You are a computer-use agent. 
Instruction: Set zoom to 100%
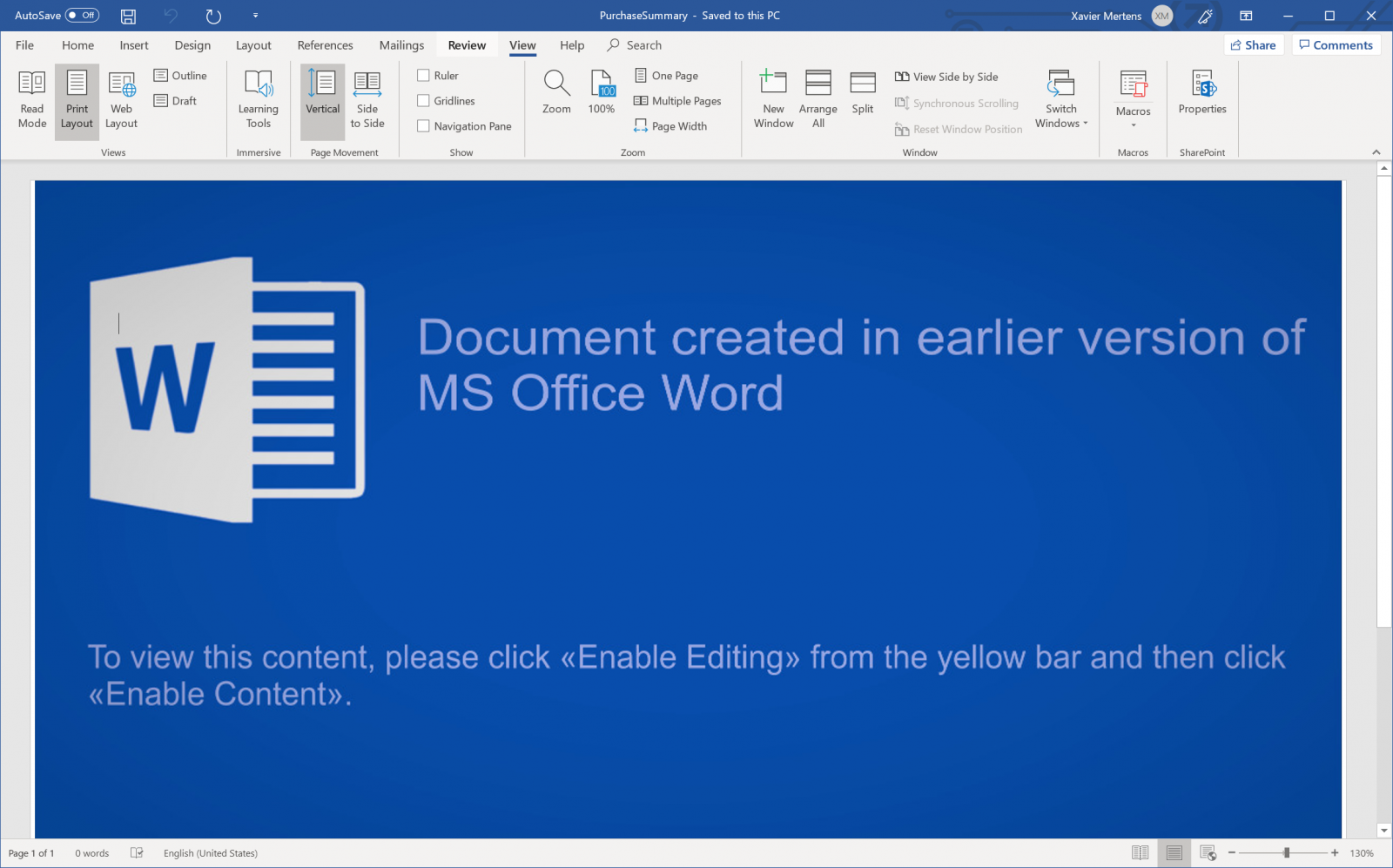(601, 92)
